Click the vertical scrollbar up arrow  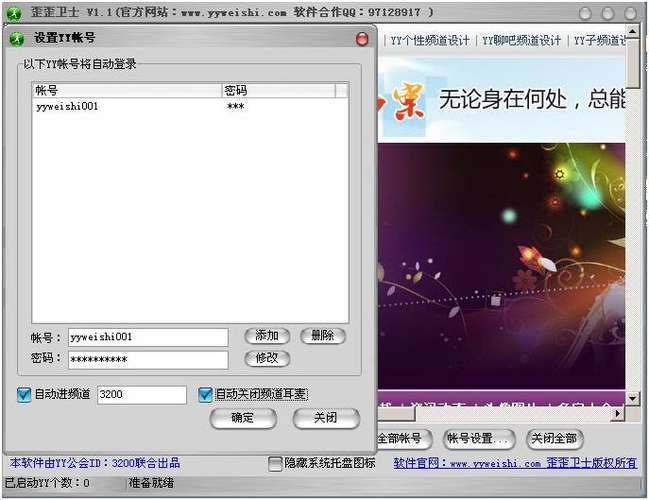coord(632,31)
